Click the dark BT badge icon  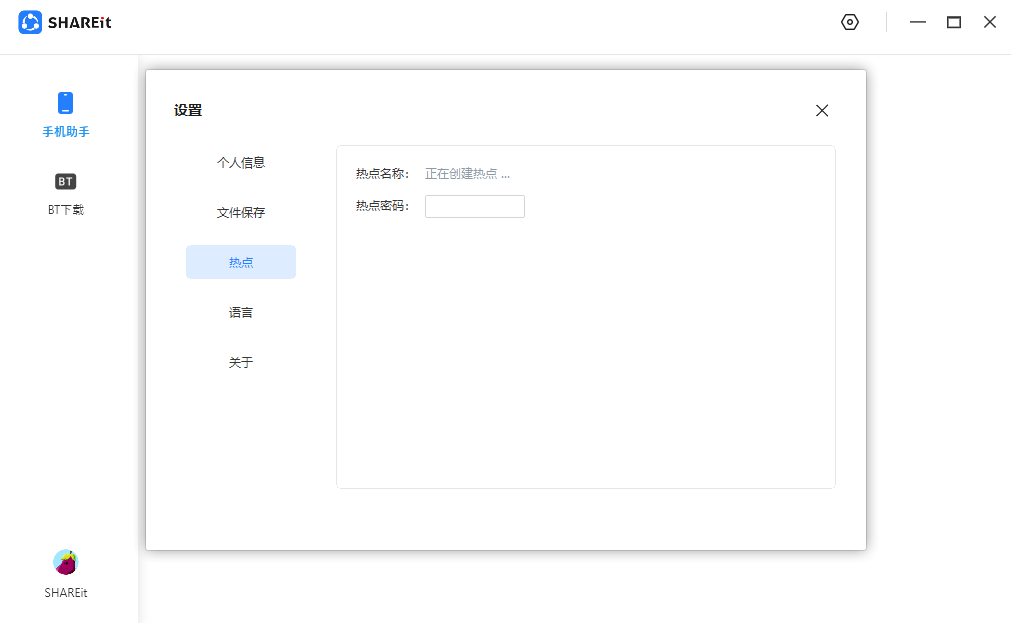(65, 181)
